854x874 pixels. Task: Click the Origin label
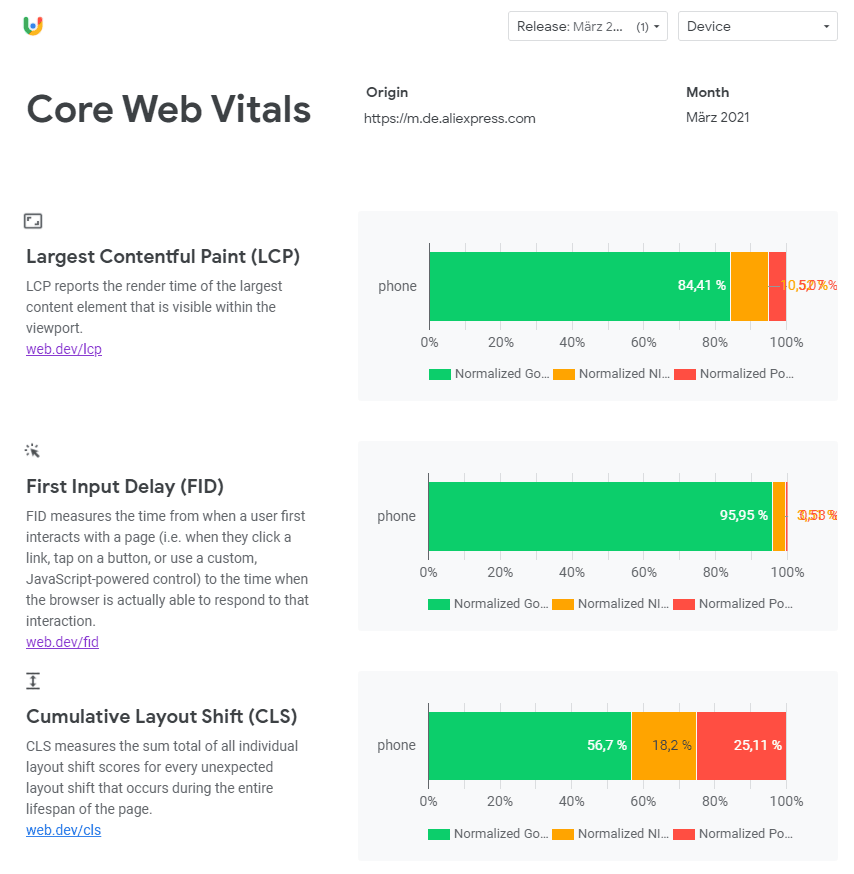[387, 93]
